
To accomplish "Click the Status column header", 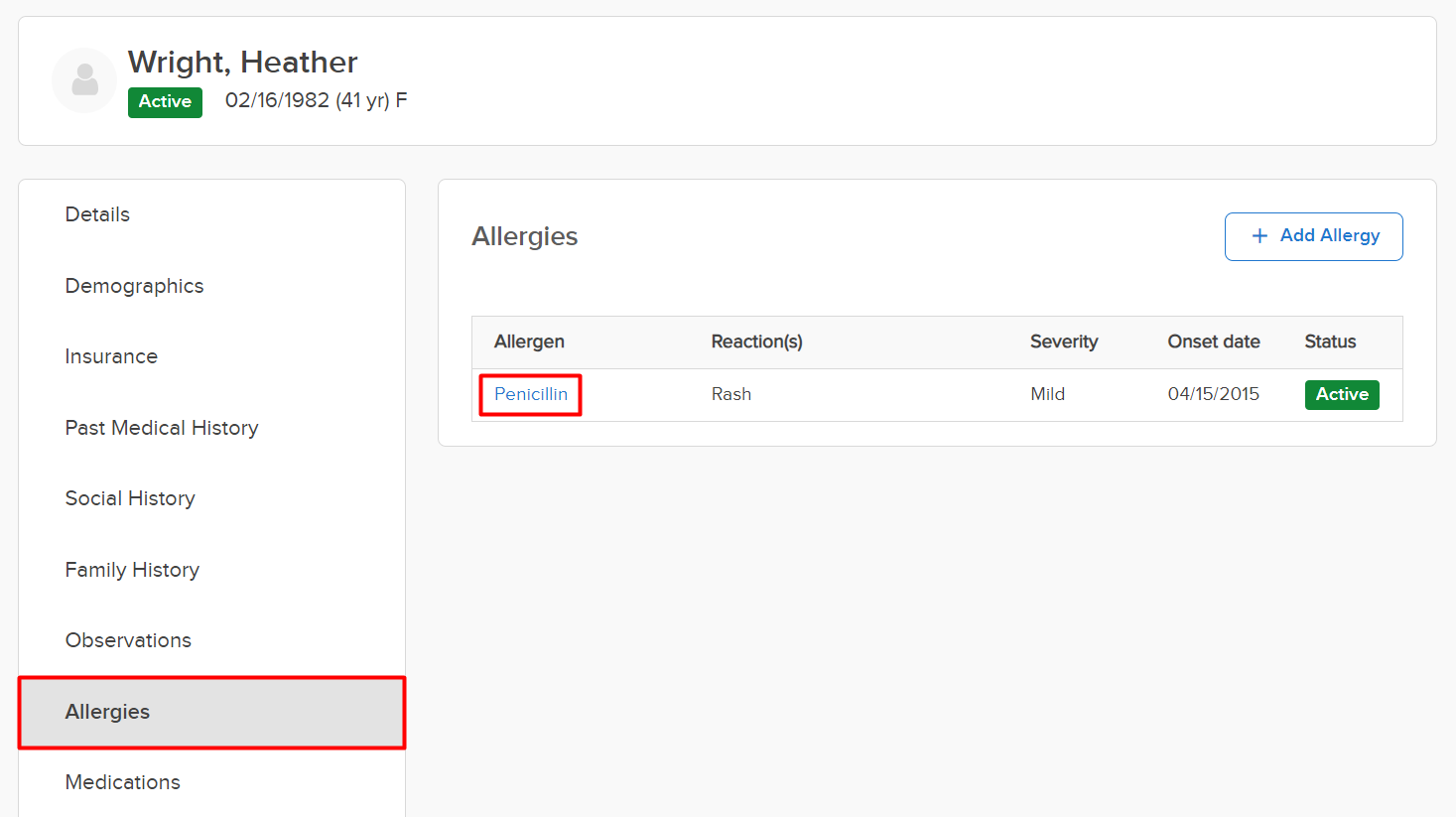I will tap(1330, 341).
